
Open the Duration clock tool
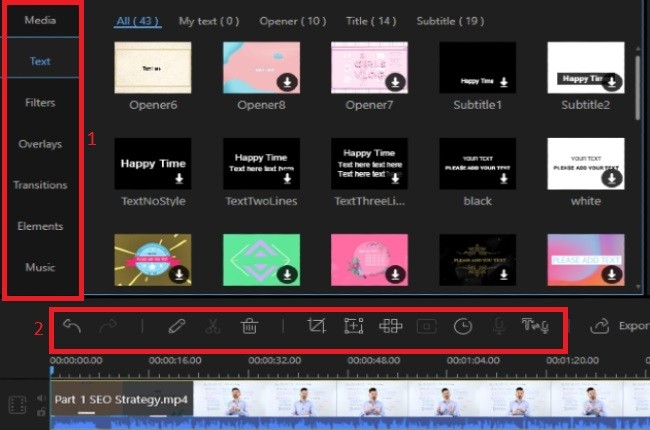click(462, 325)
